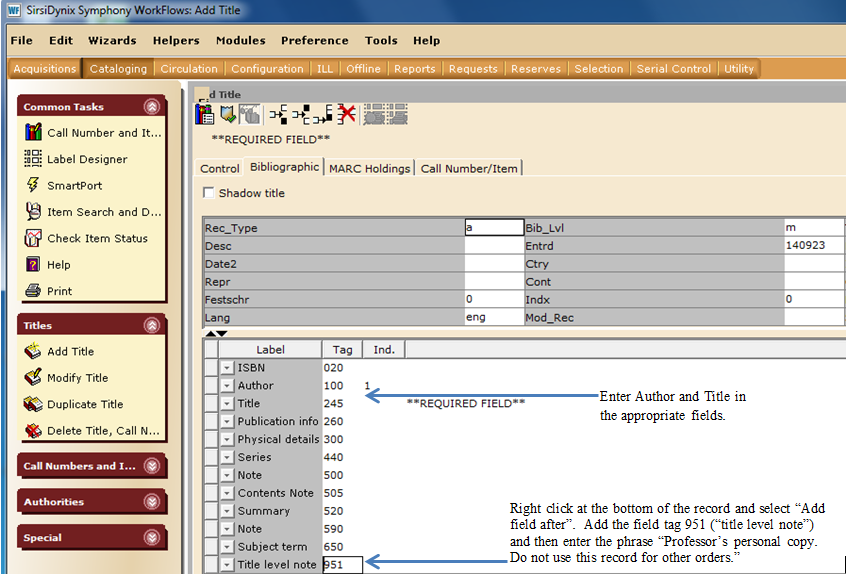Click the Bib_Lvl value field
The width and height of the screenshot is (846, 574).
point(814,227)
